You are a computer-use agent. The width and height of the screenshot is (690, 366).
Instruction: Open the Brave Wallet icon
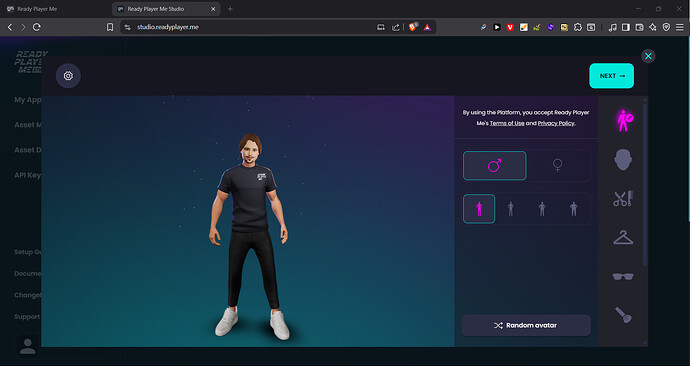click(x=639, y=27)
